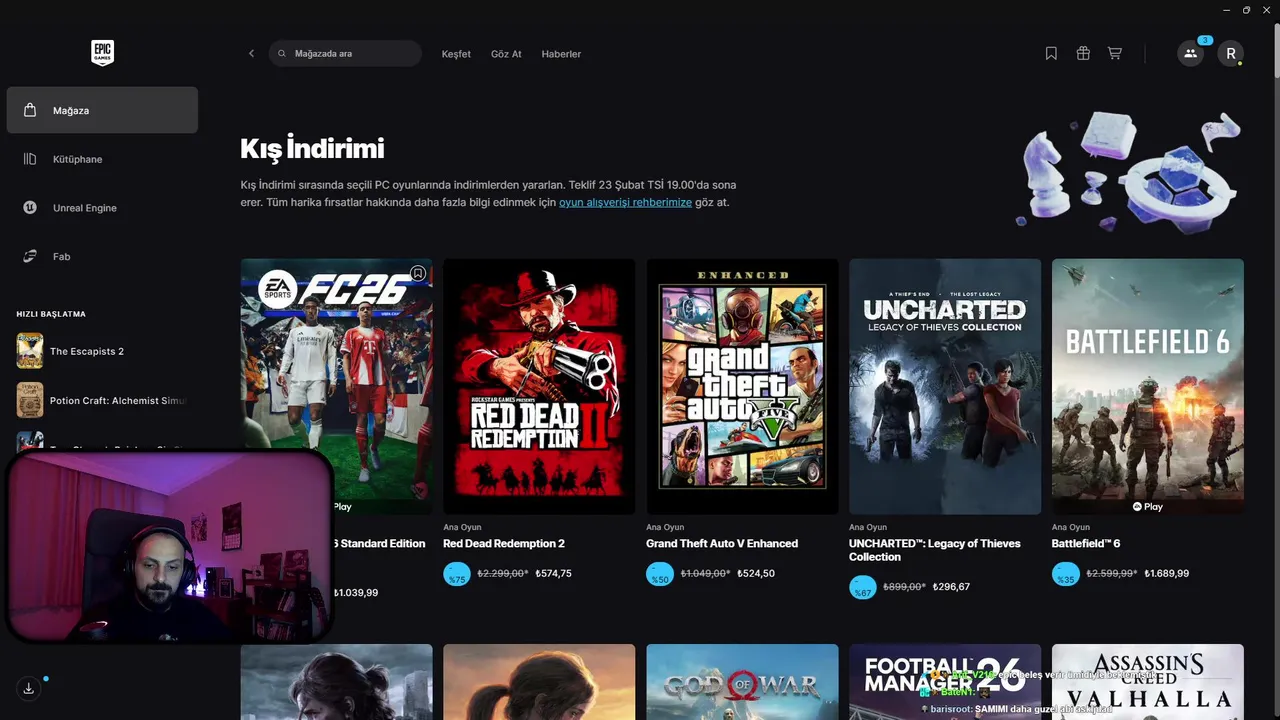Open the friends list icon

click(x=1190, y=54)
